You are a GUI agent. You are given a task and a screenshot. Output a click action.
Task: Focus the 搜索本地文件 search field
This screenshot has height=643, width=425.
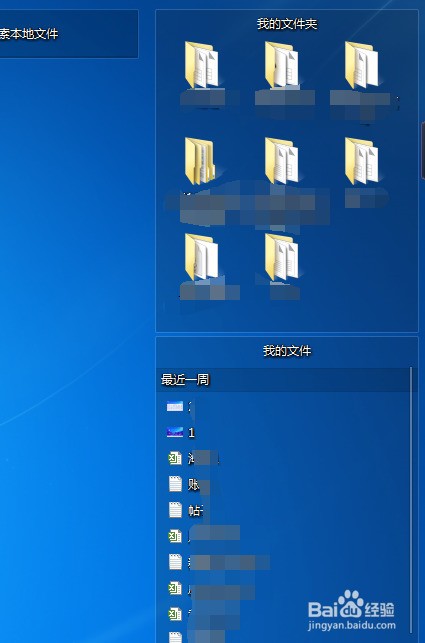pyautogui.click(x=69, y=34)
